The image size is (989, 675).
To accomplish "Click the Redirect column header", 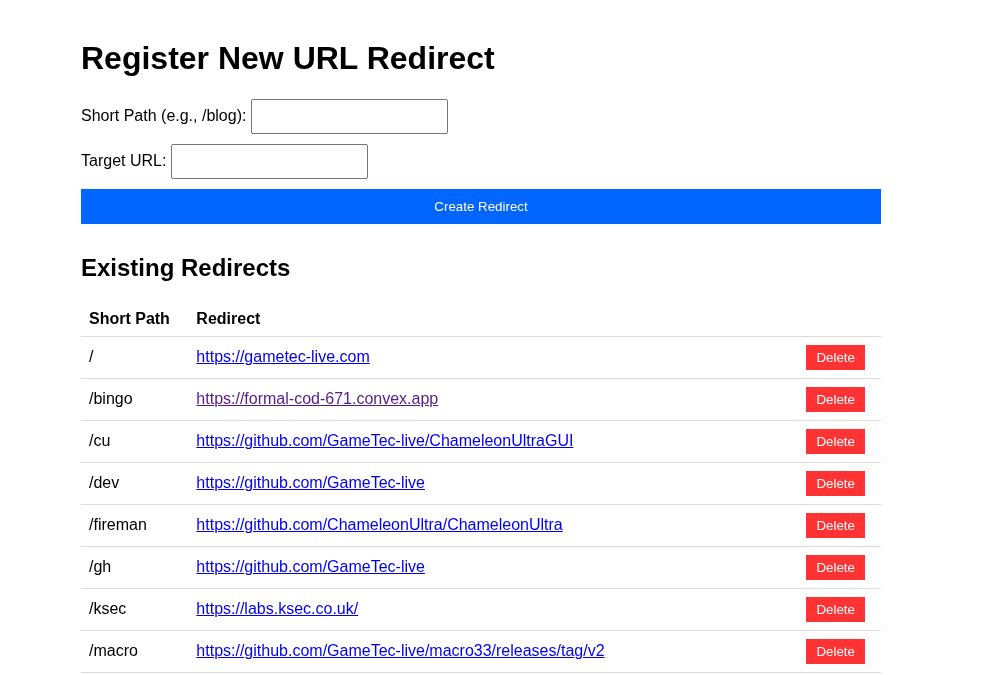I will coord(228,319).
